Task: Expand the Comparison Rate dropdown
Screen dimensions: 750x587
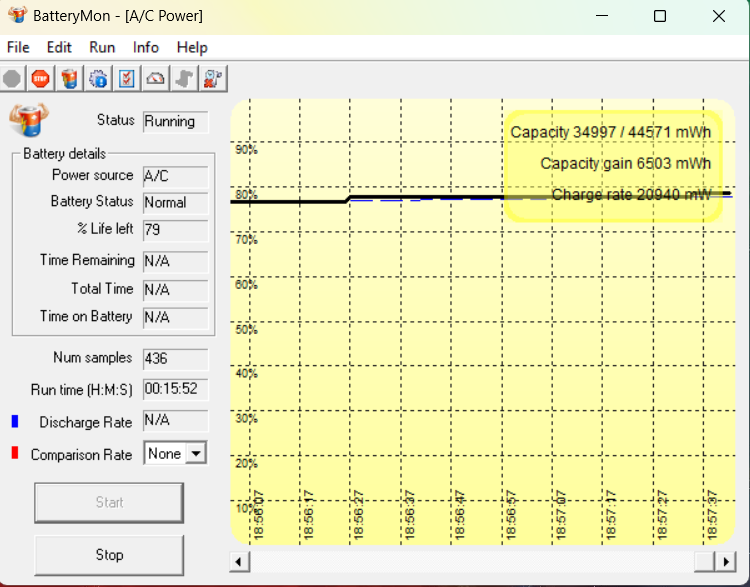Action: (x=196, y=453)
